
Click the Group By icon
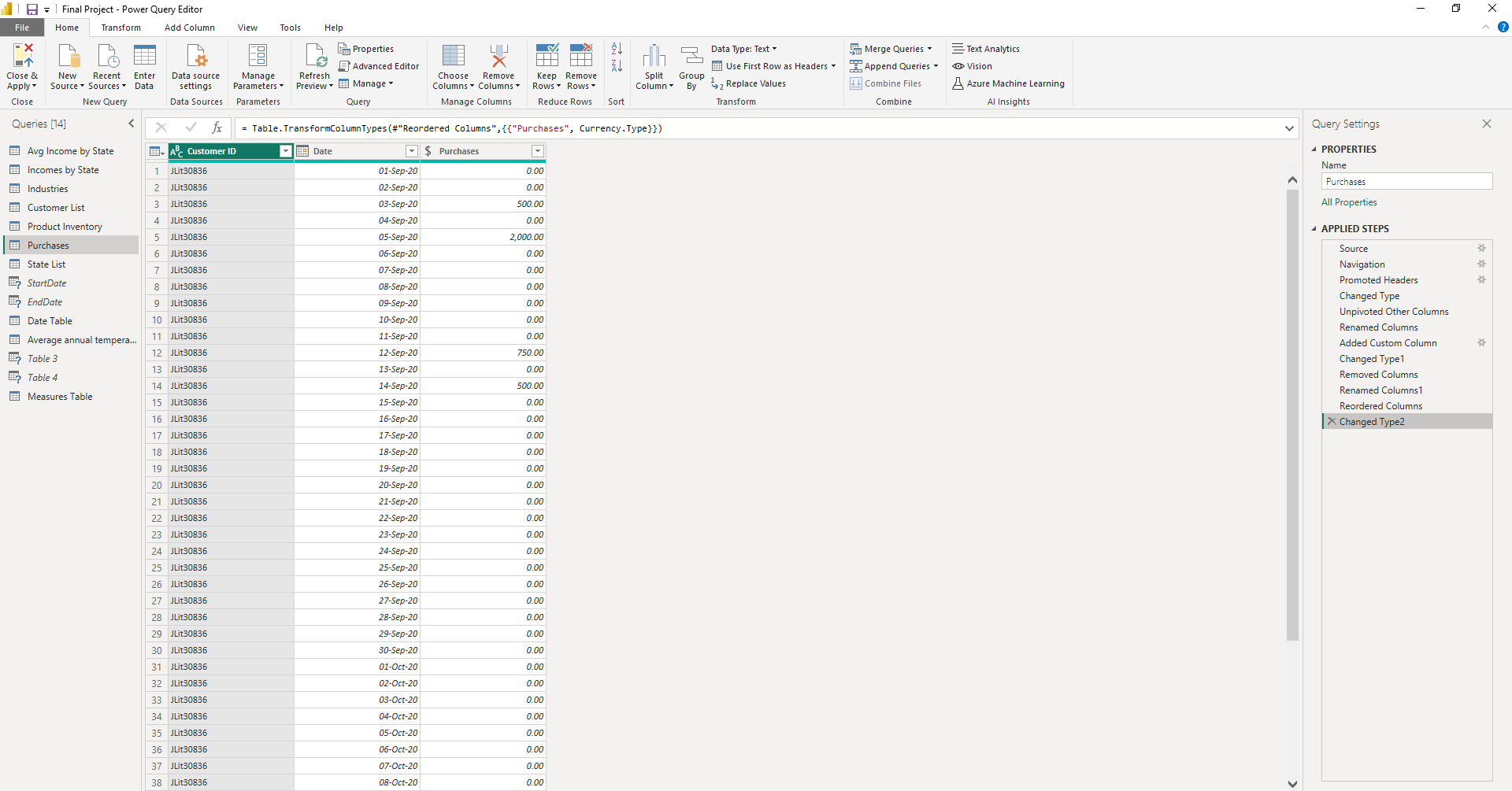(691, 56)
